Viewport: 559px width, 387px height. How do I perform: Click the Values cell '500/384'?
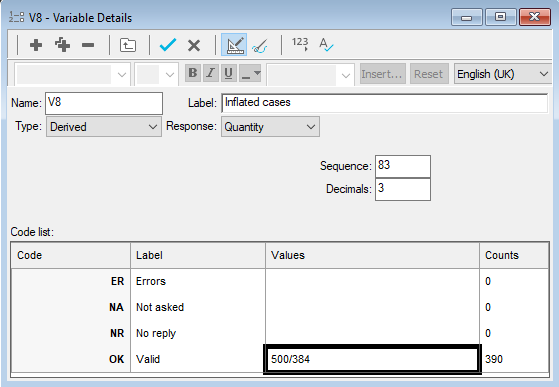point(372,359)
